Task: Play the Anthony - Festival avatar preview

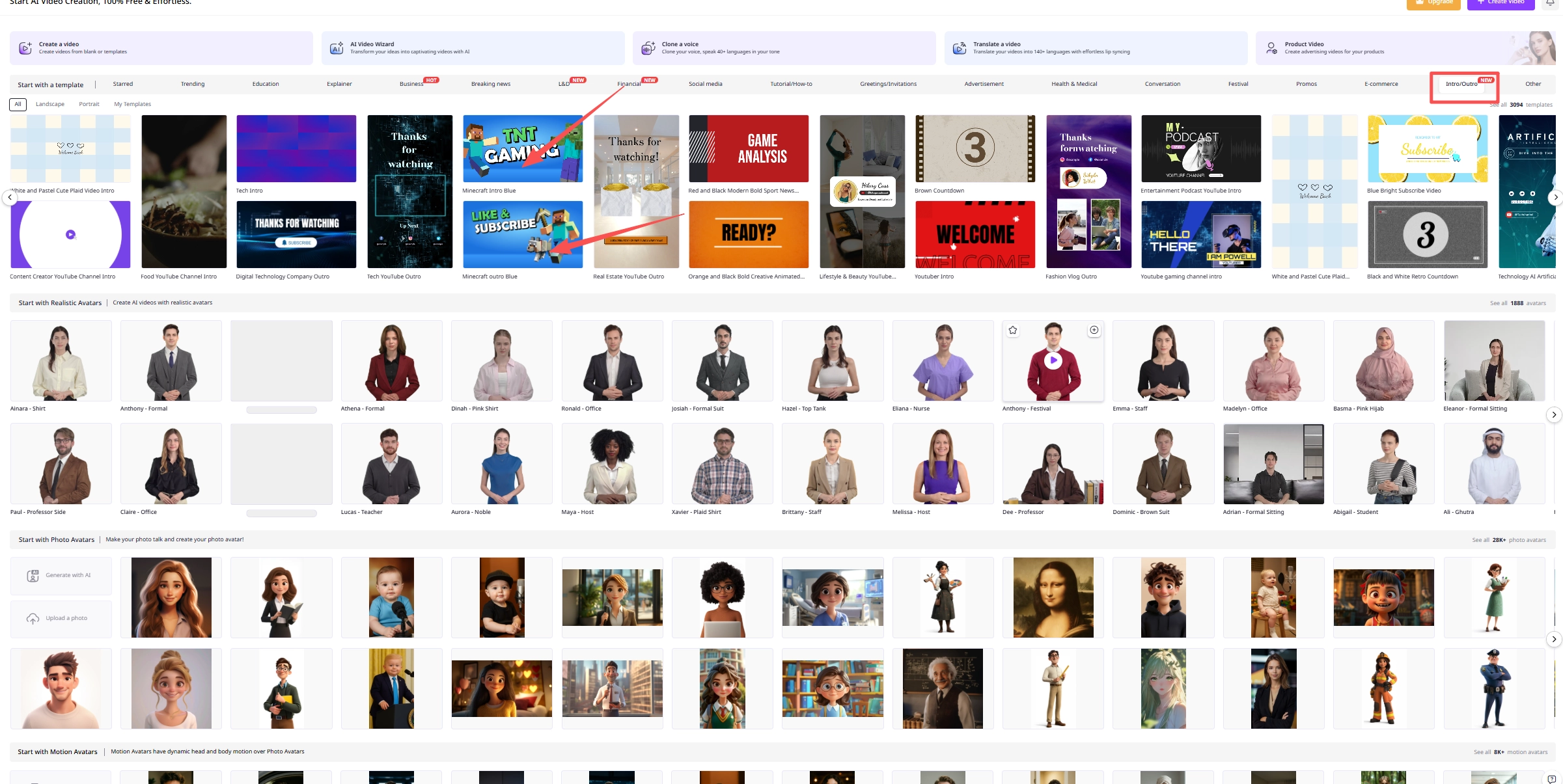Action: pos(1053,360)
